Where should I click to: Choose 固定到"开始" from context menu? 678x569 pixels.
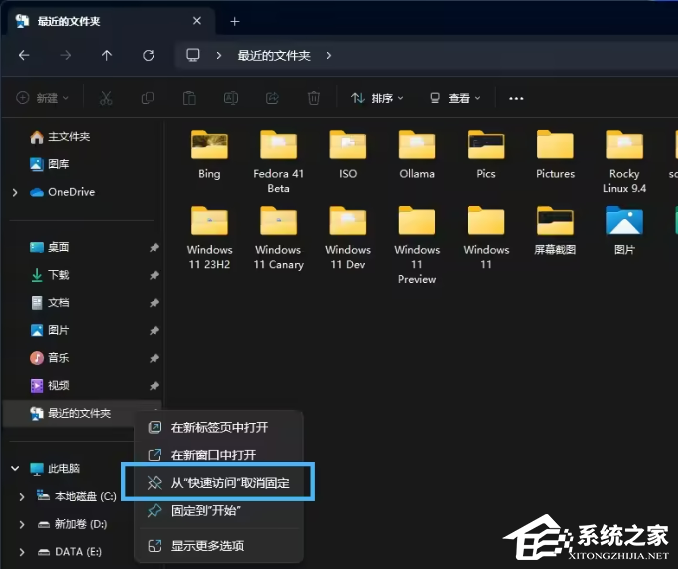point(219,511)
